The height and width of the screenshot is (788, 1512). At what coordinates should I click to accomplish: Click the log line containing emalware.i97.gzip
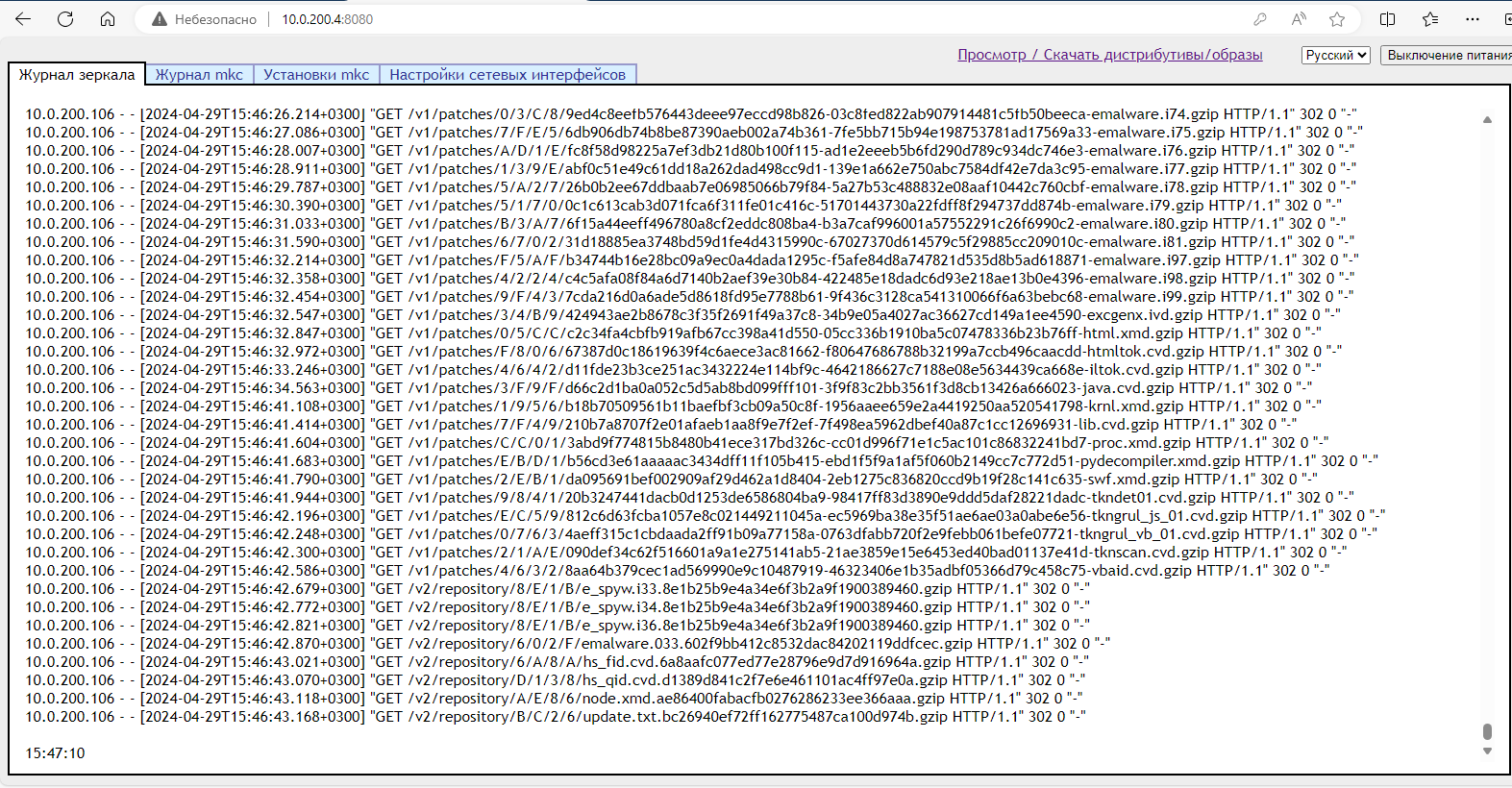(692, 260)
